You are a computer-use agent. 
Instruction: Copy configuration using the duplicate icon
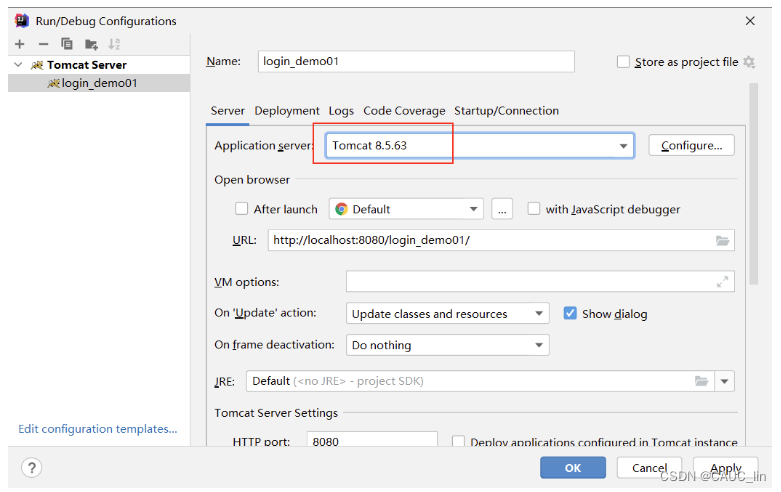click(67, 44)
